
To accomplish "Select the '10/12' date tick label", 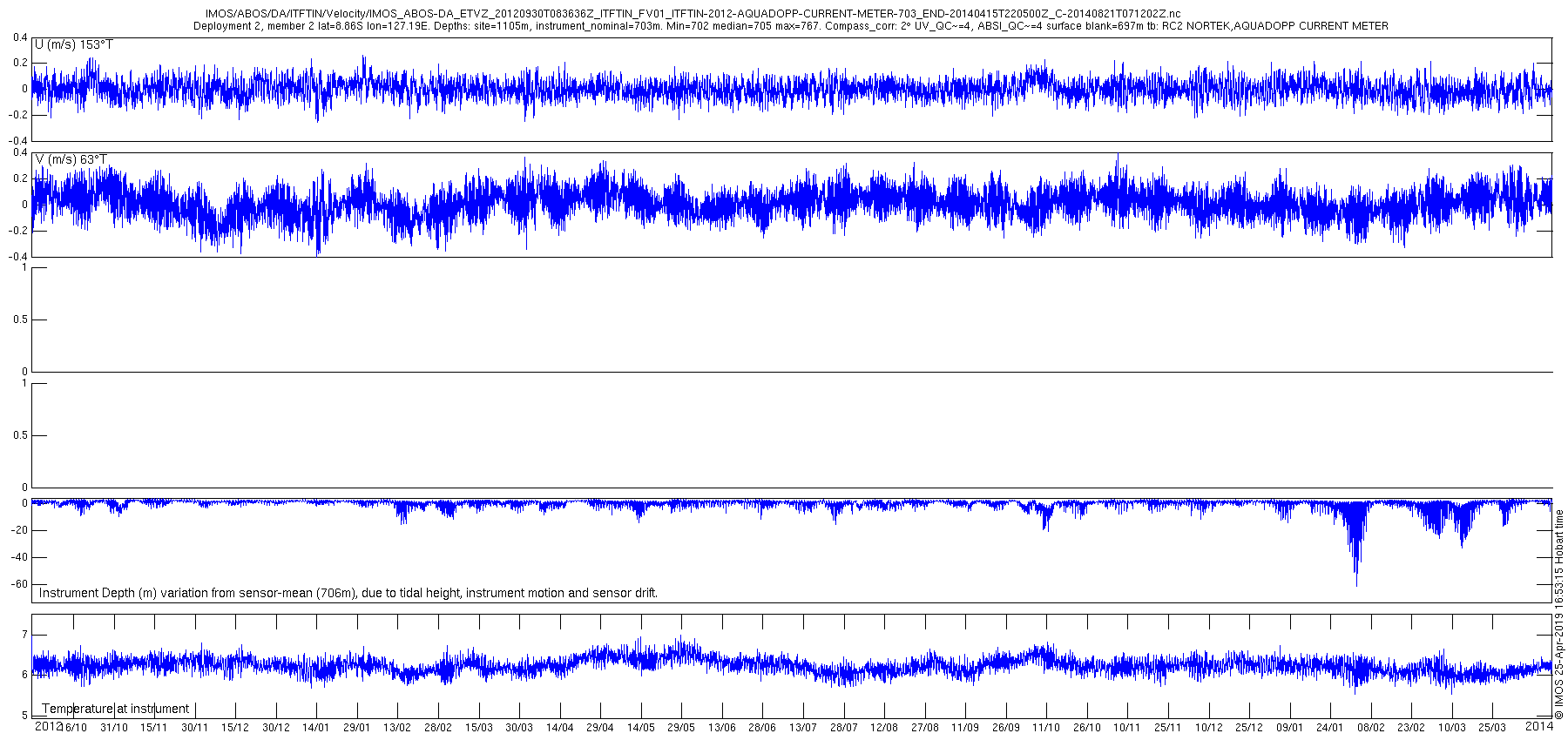I will tap(1208, 728).
